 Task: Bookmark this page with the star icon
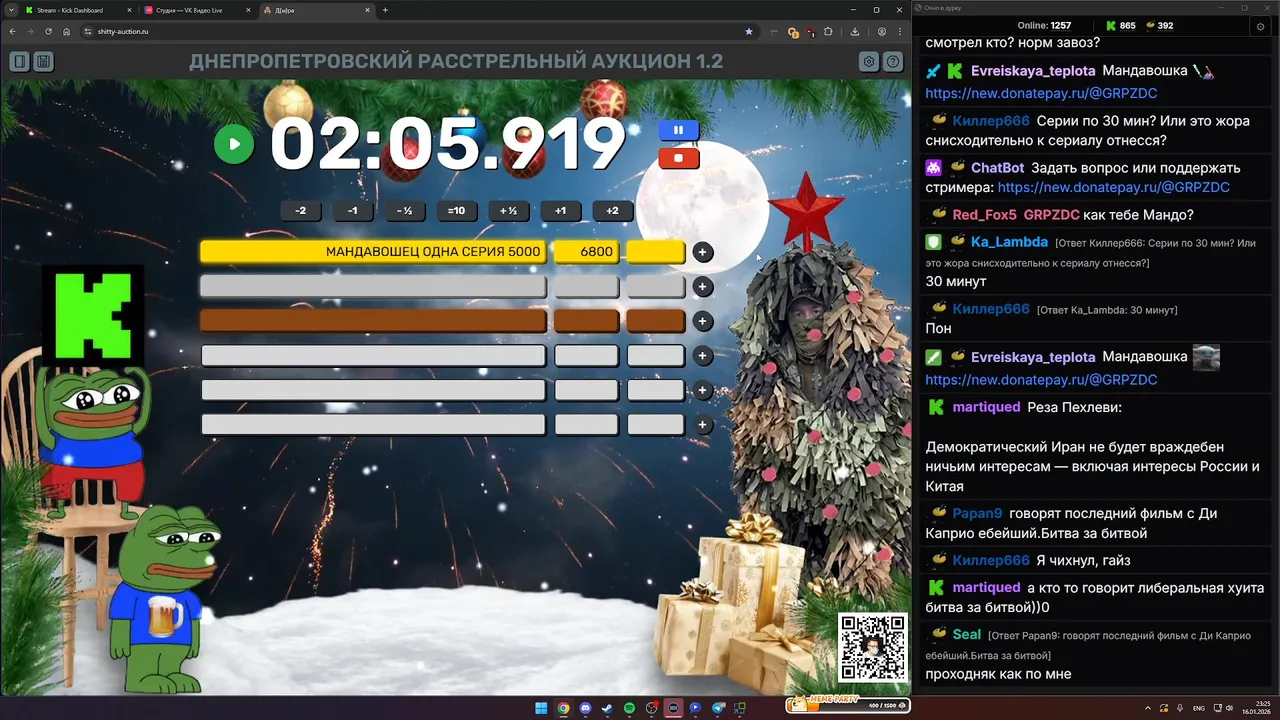748,31
